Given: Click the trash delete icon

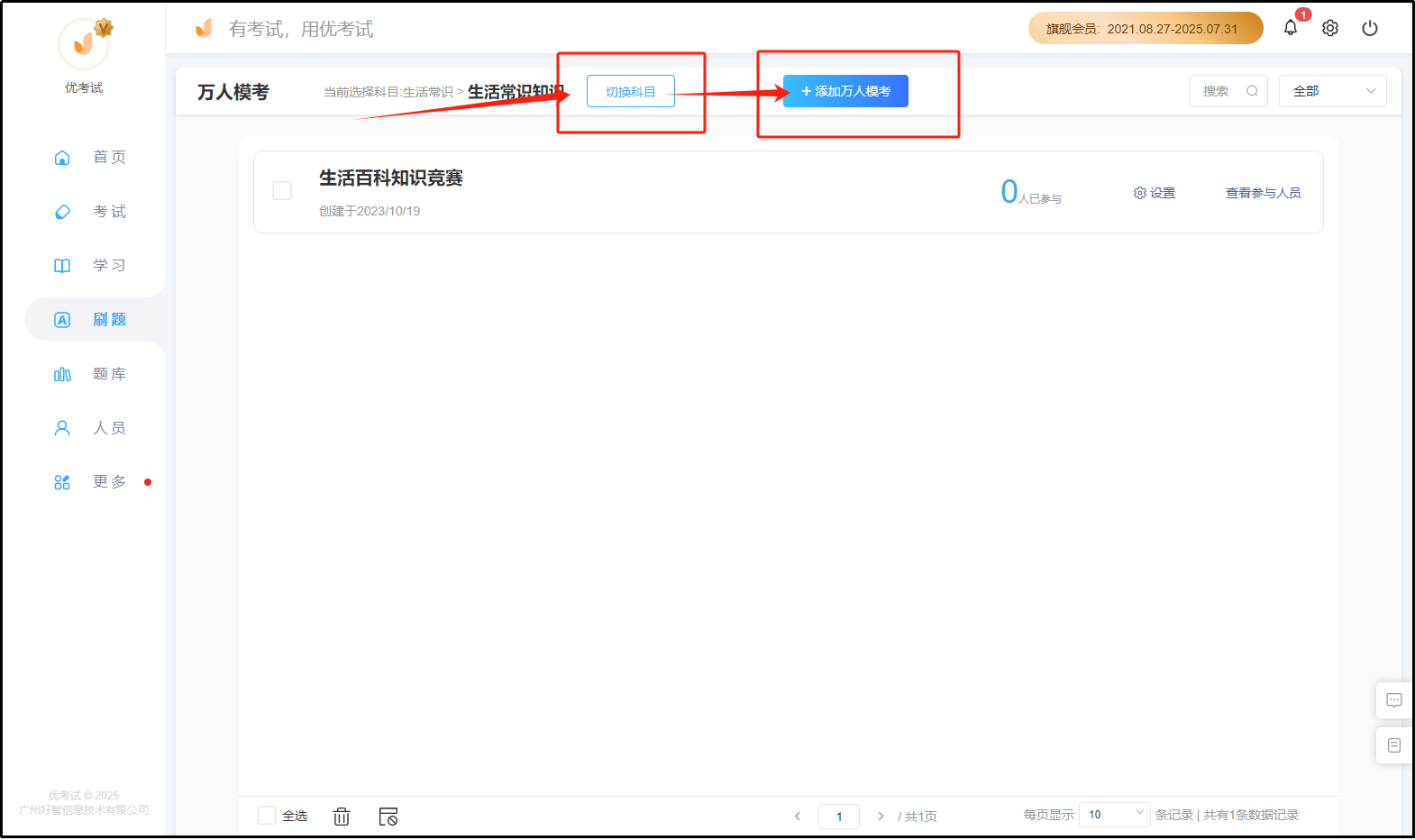Looking at the screenshot, I should tap(342, 817).
